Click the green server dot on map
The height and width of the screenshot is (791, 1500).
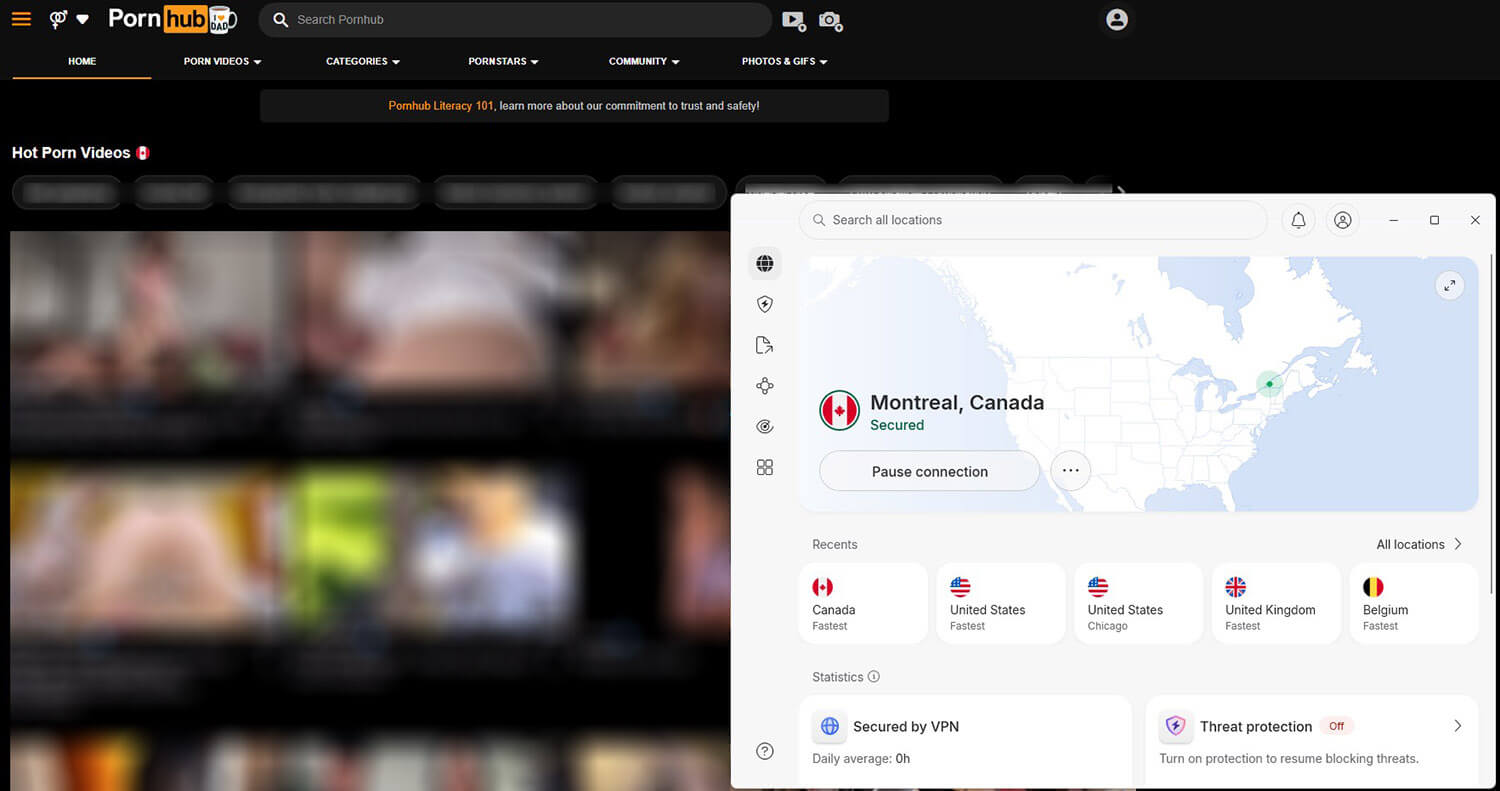coord(1269,384)
